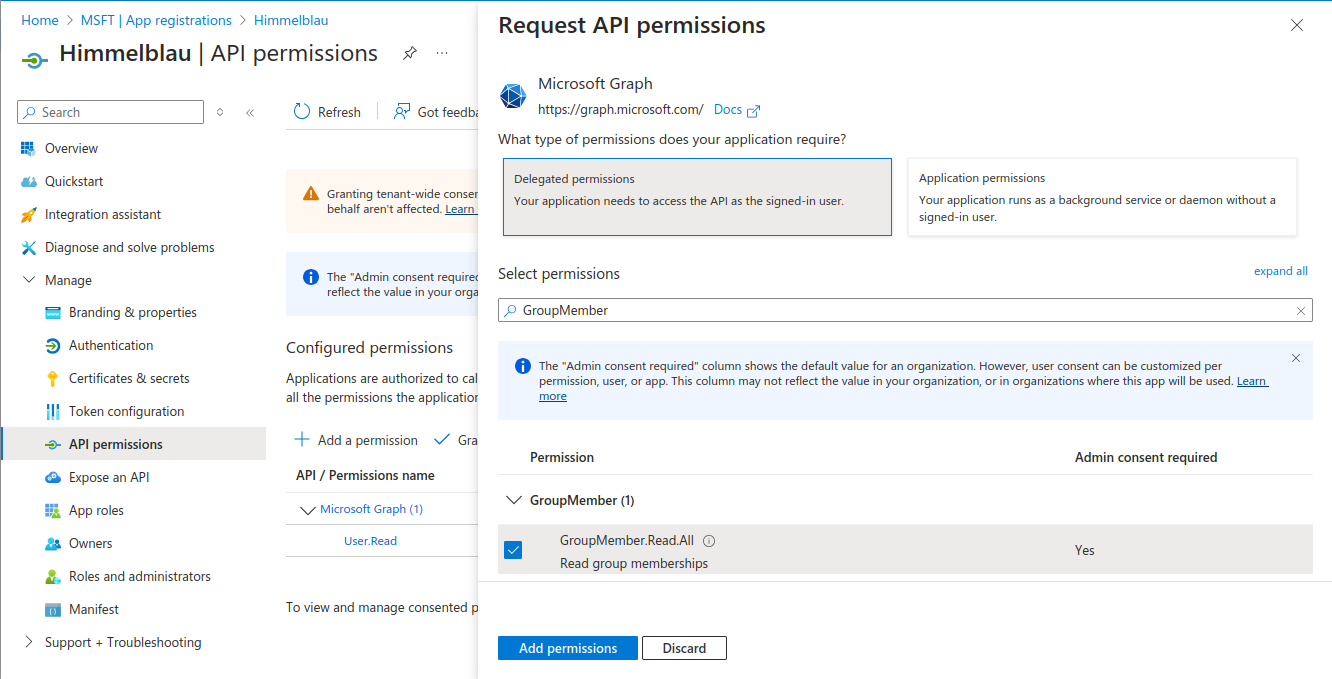This screenshot has height=679, width=1332.
Task: Open the User.Read permission link
Action: pos(370,541)
